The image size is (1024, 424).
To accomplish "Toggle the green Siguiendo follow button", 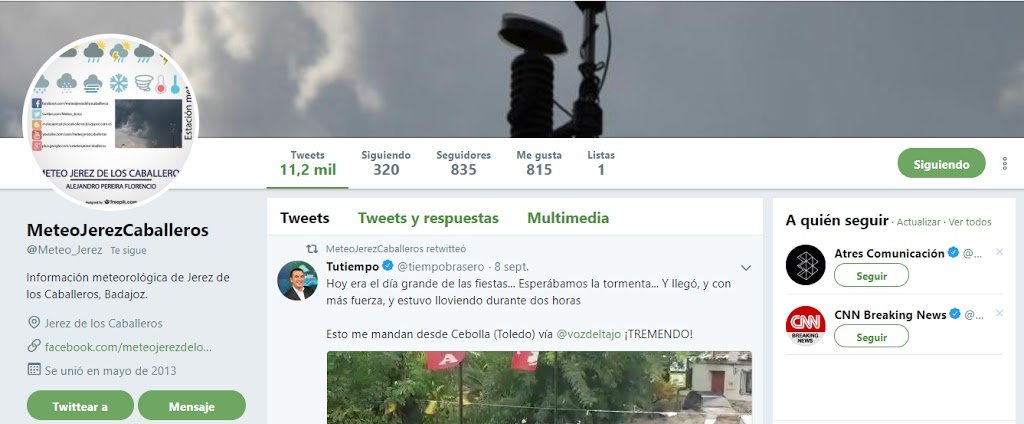I will (x=941, y=163).
